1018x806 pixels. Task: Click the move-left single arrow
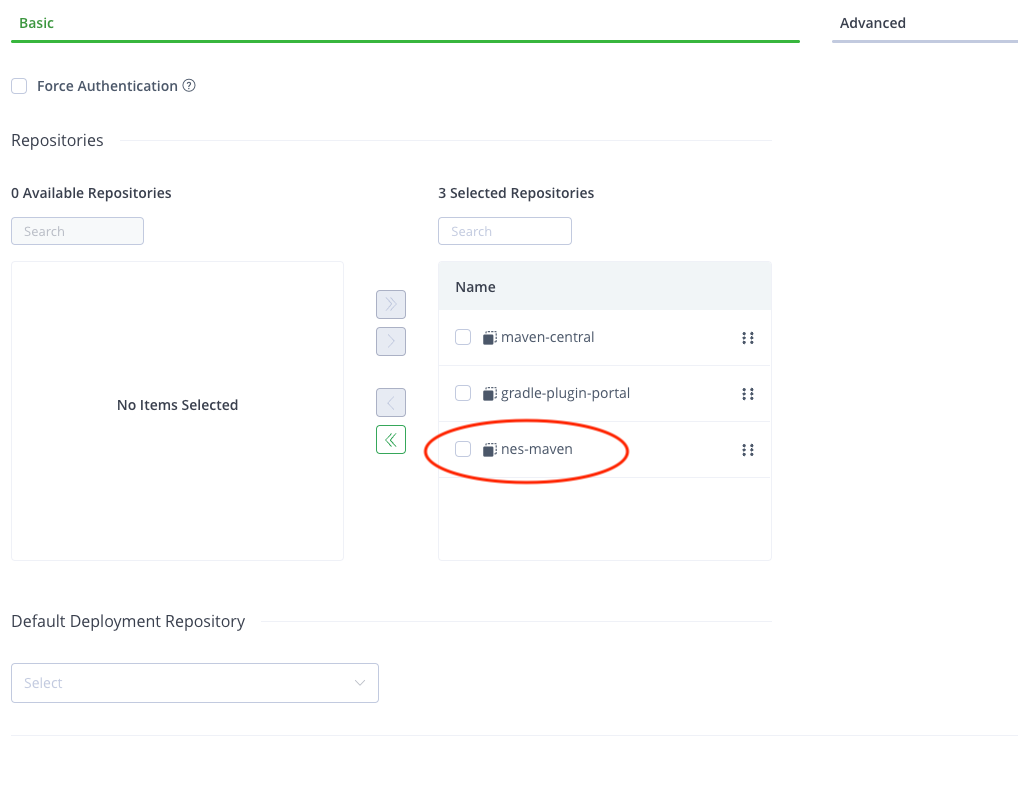(x=391, y=402)
